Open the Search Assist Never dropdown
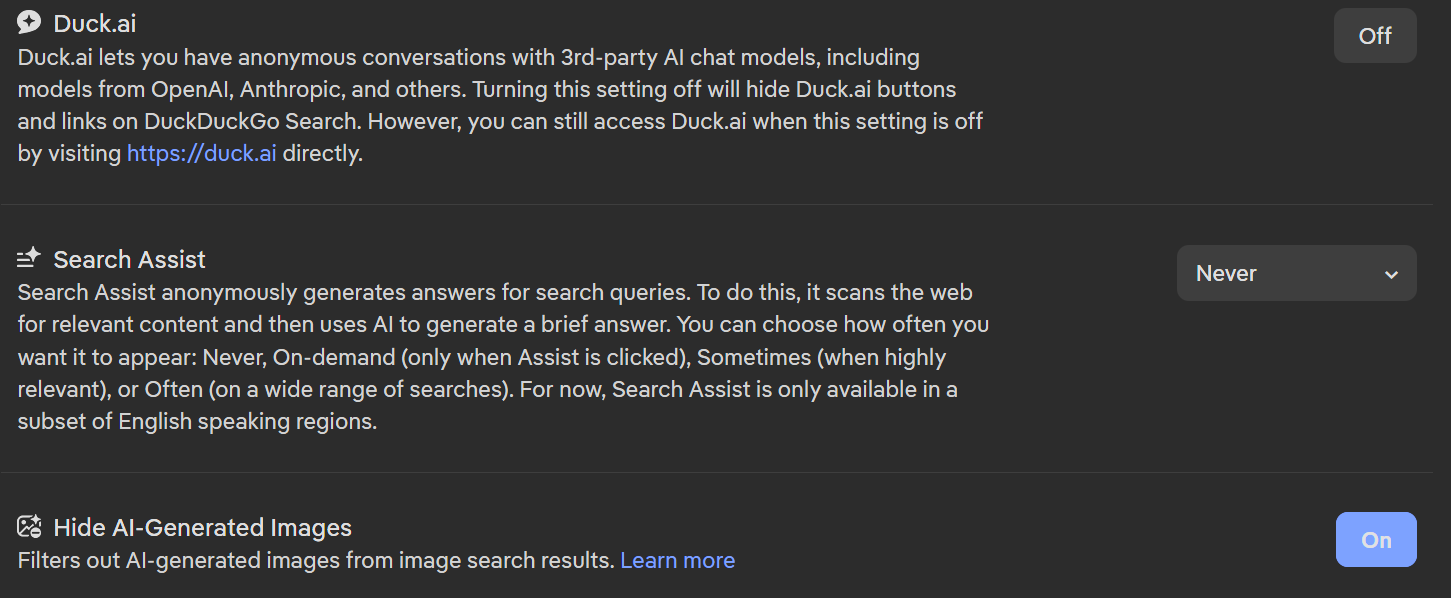 [1296, 273]
